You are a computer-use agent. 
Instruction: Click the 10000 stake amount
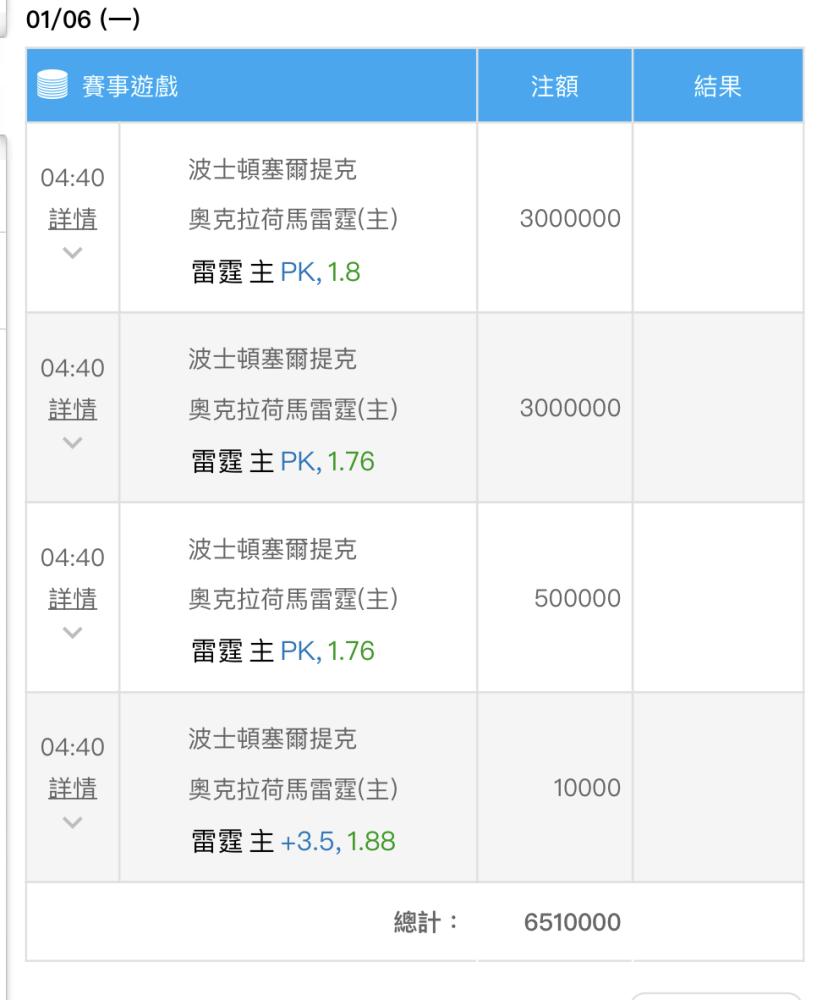click(x=587, y=788)
